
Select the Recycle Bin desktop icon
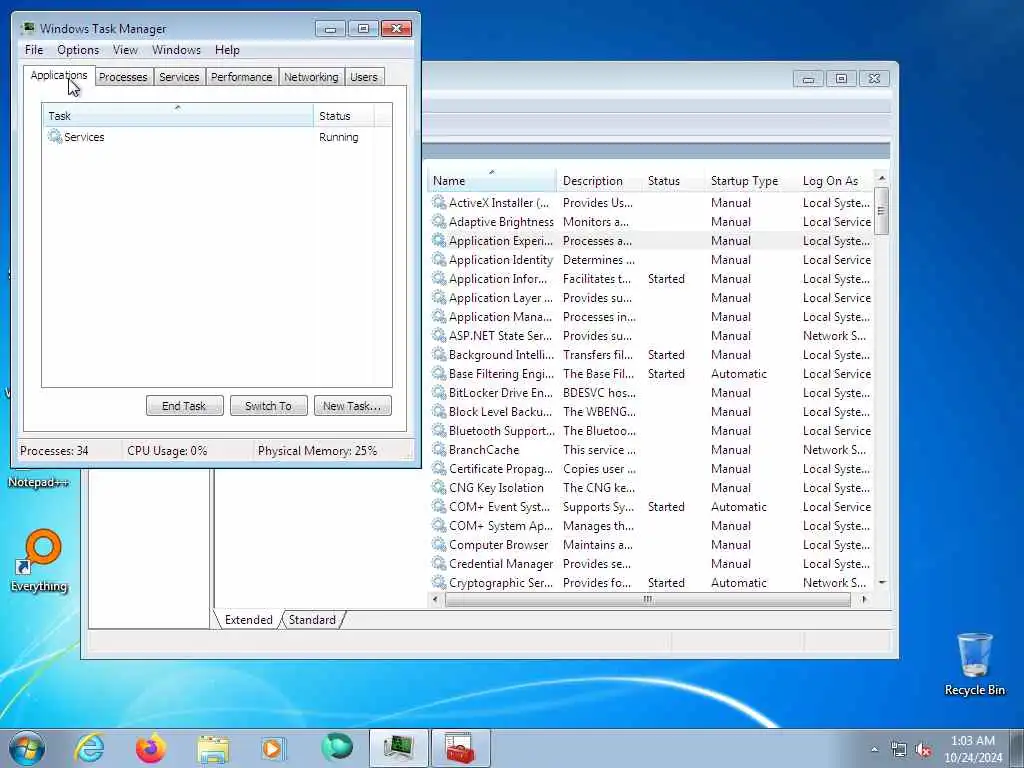974,664
